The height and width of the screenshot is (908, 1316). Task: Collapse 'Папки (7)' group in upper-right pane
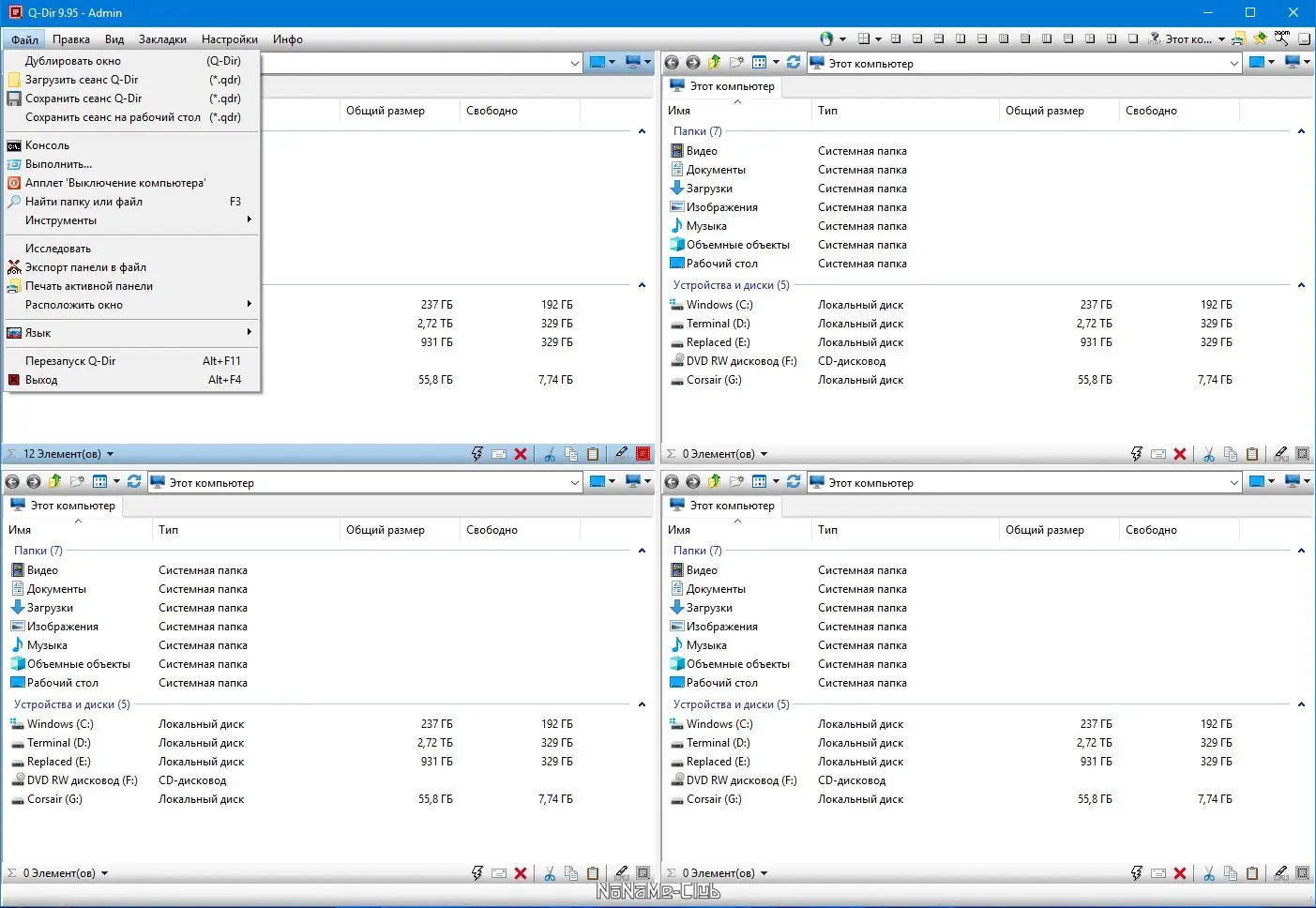(x=1301, y=131)
